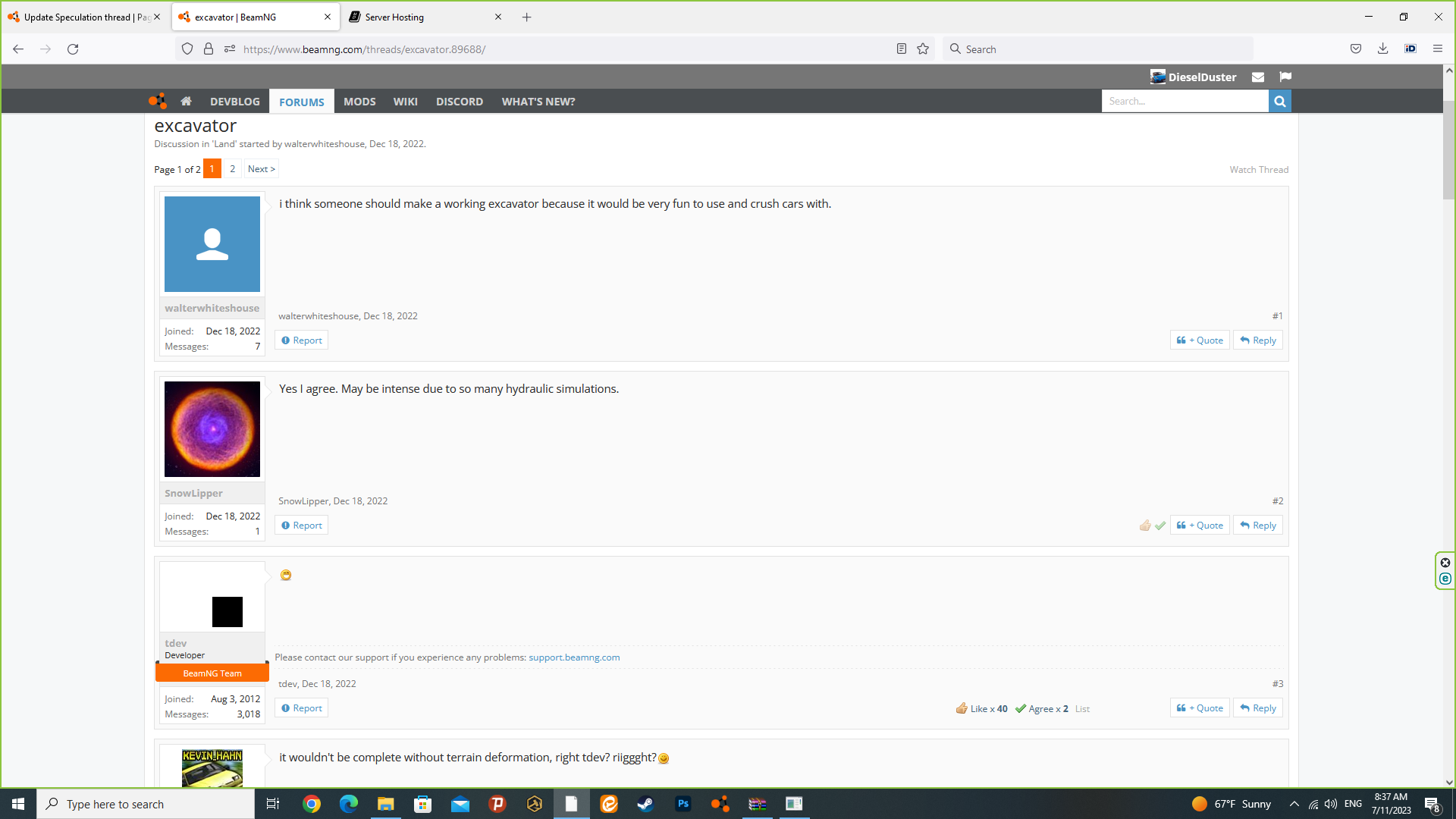Open the MODS nav item
This screenshot has width=1456, height=819.
359,102
